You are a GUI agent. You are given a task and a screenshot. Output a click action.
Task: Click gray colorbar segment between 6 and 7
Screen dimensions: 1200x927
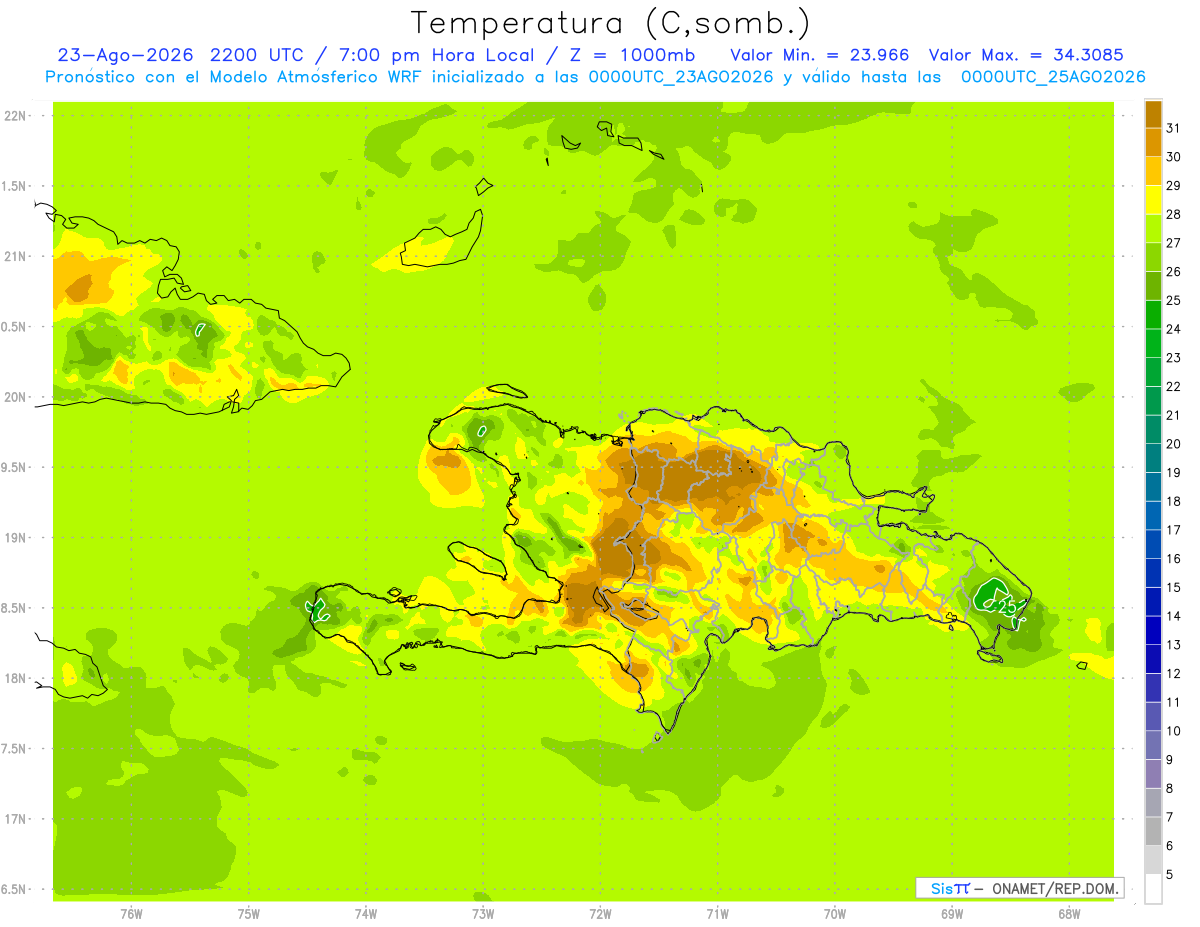(1153, 831)
